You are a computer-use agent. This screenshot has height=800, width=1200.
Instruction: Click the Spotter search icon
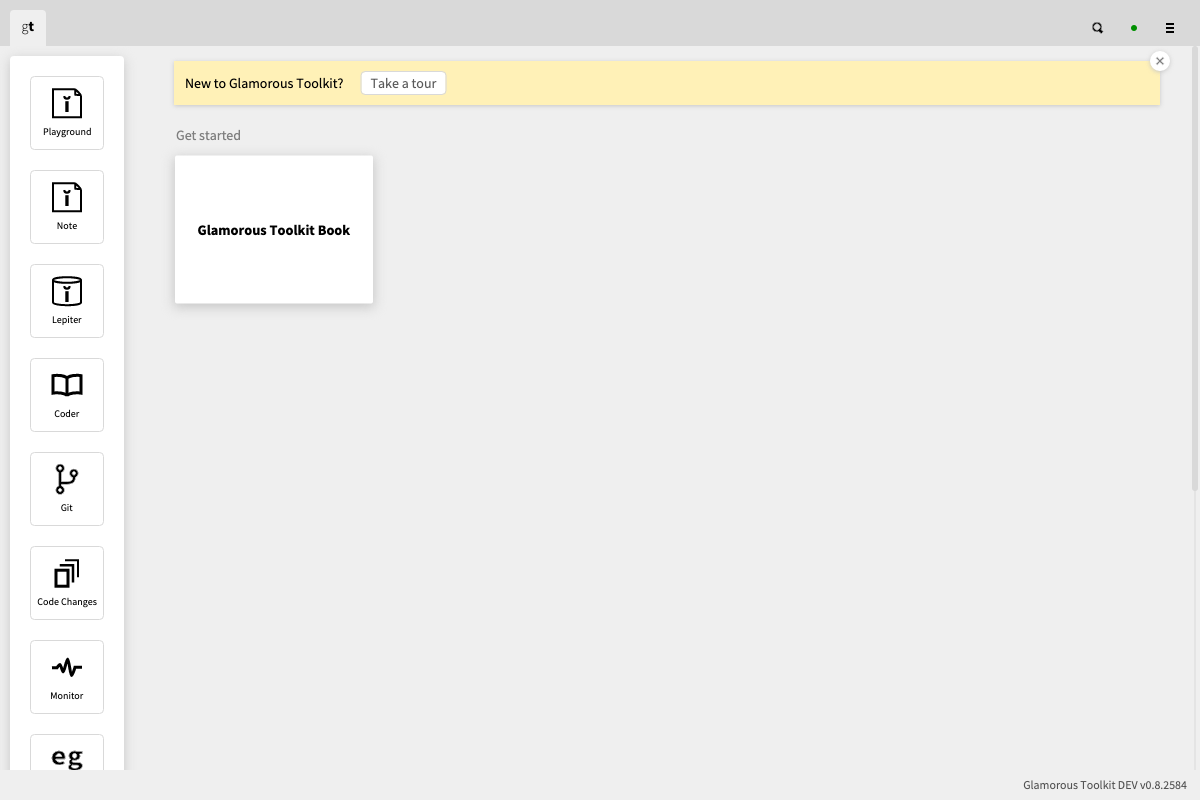click(x=1098, y=28)
